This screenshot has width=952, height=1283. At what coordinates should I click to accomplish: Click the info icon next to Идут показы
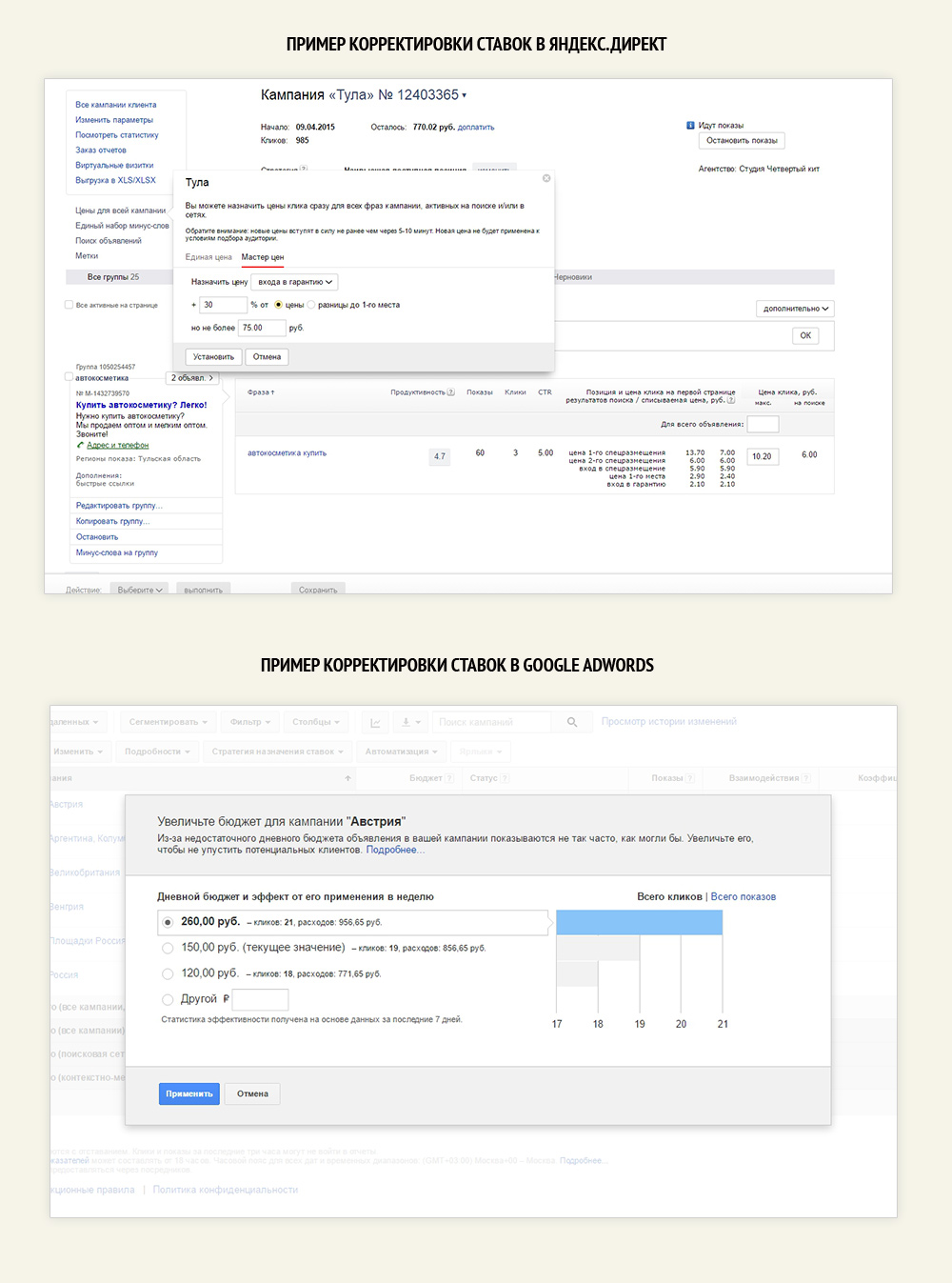pyautogui.click(x=690, y=126)
